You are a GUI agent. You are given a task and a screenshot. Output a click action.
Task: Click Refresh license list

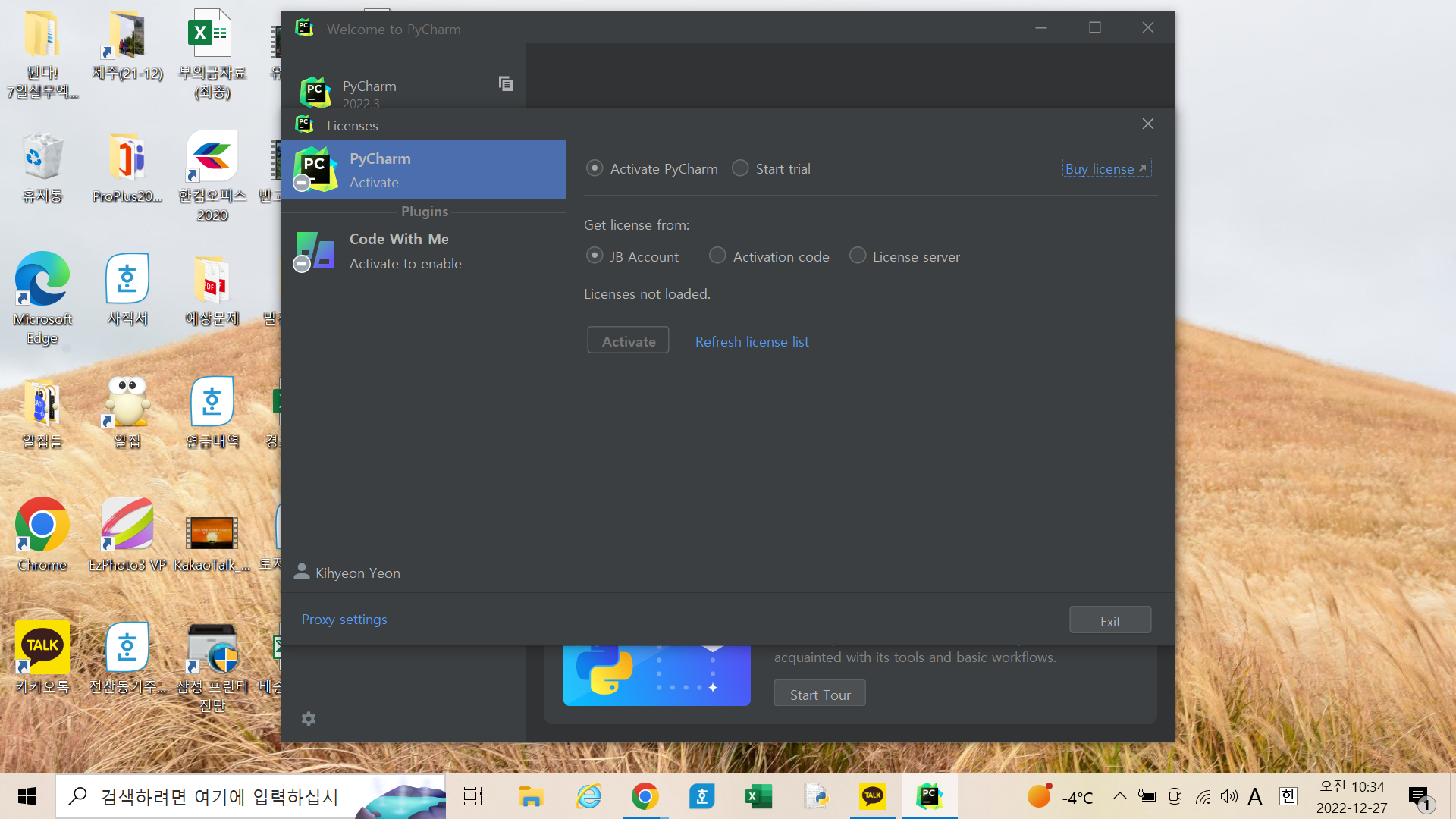(x=752, y=341)
